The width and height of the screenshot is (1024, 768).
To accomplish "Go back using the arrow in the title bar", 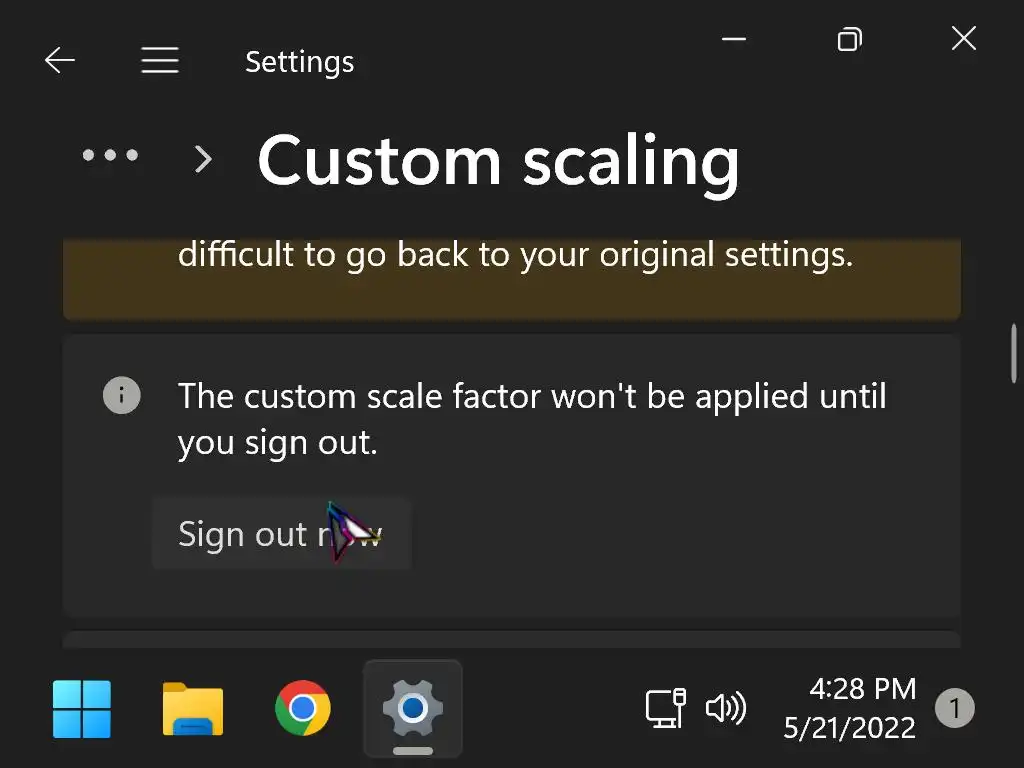I will click(x=60, y=61).
